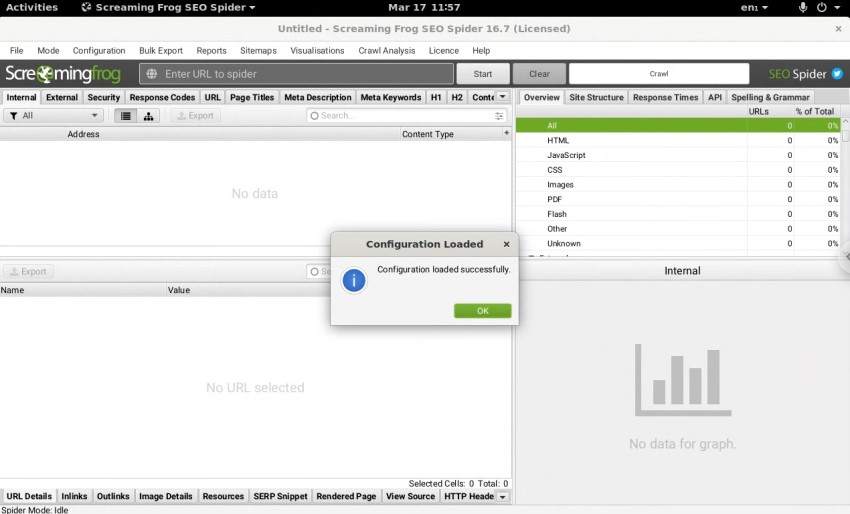This screenshot has width=850, height=514.
Task: Open the Configuration menu
Action: [99, 50]
